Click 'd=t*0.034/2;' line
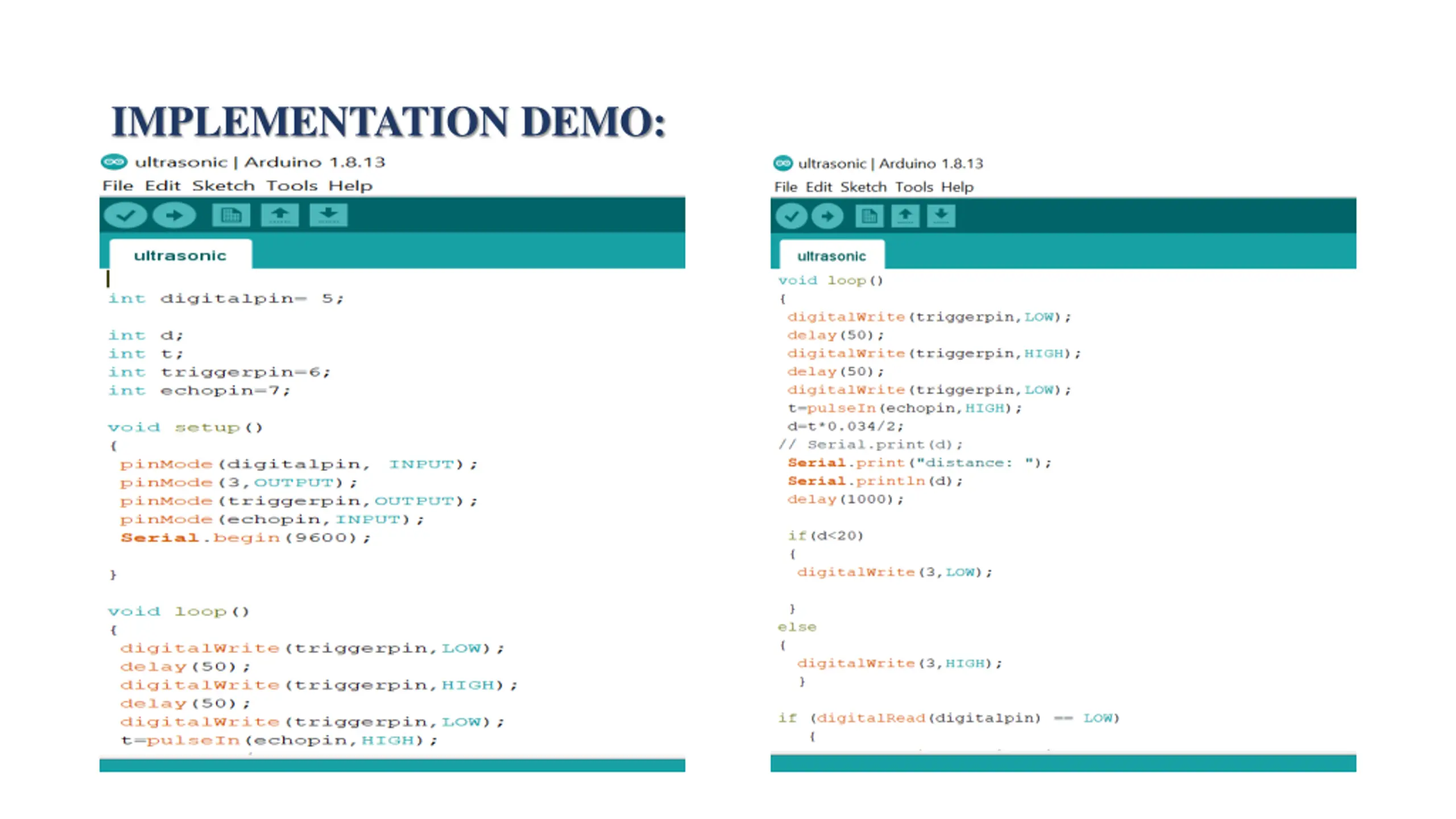 click(845, 427)
